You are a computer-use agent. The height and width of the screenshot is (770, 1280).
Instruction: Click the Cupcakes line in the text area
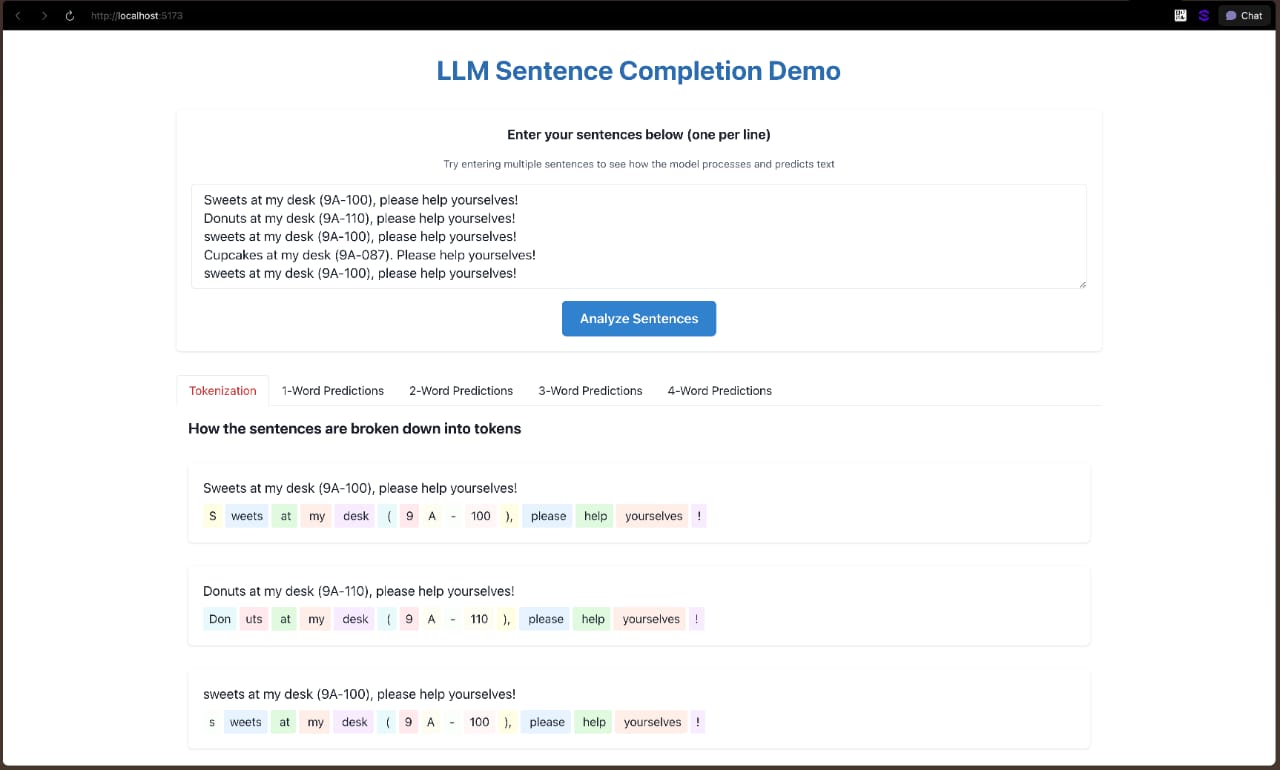pos(370,255)
